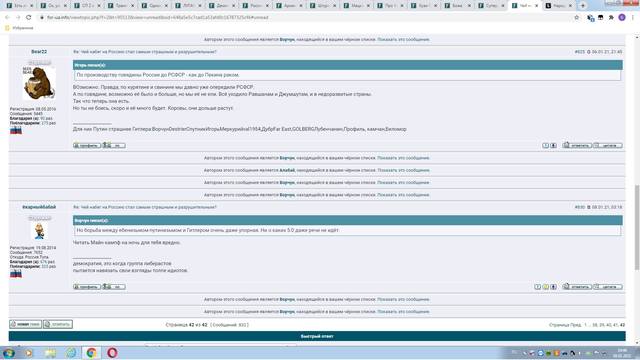
Task: Click the vertical page scrollbar thumb
Action: click(x=636, y=227)
